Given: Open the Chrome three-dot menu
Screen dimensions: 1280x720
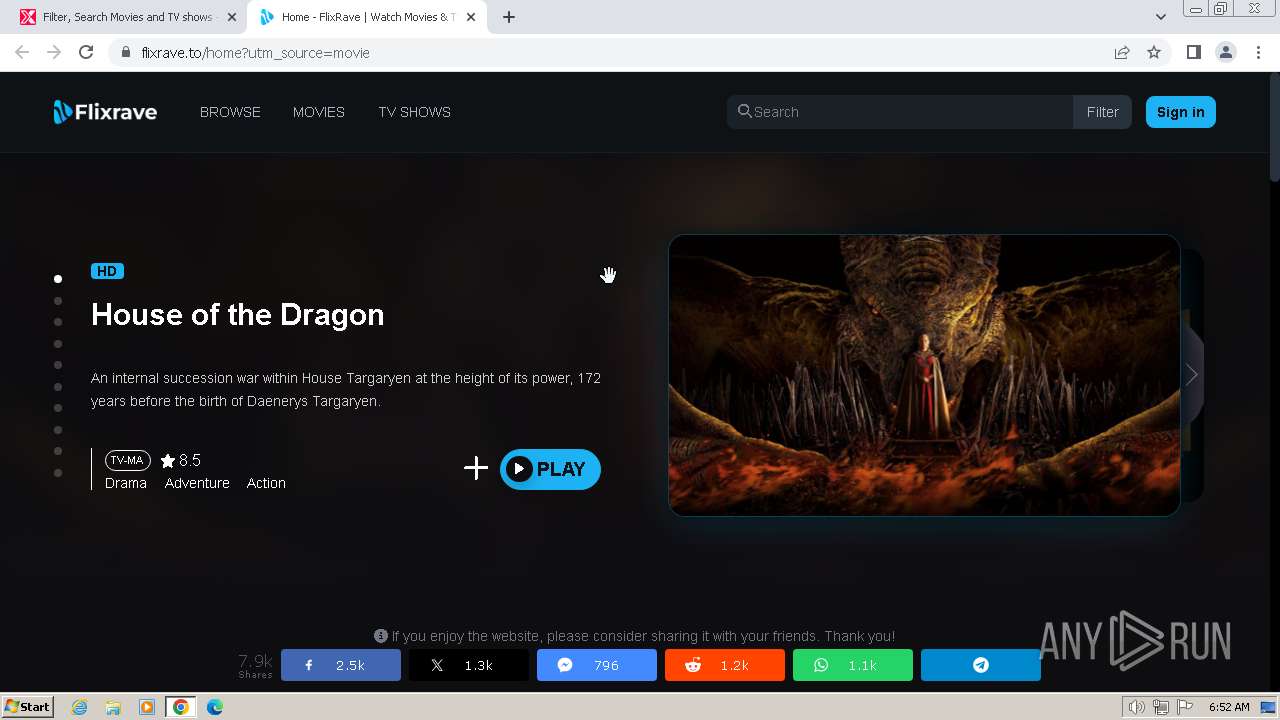Looking at the screenshot, I should [x=1258, y=52].
